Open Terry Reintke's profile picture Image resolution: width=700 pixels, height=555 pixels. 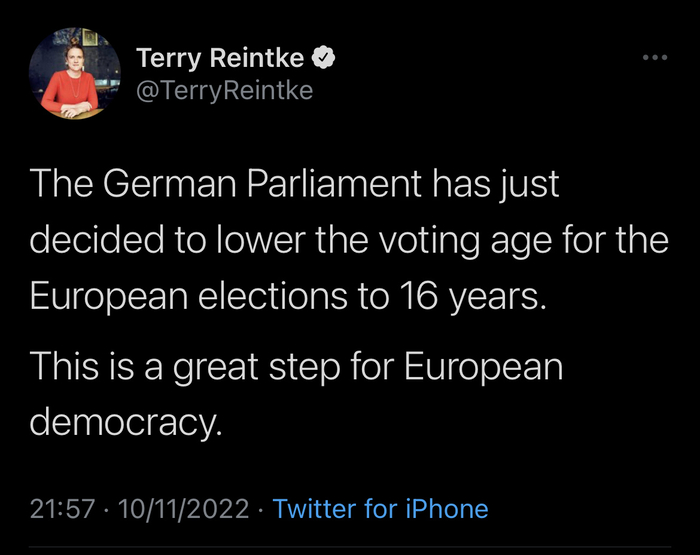(x=75, y=75)
